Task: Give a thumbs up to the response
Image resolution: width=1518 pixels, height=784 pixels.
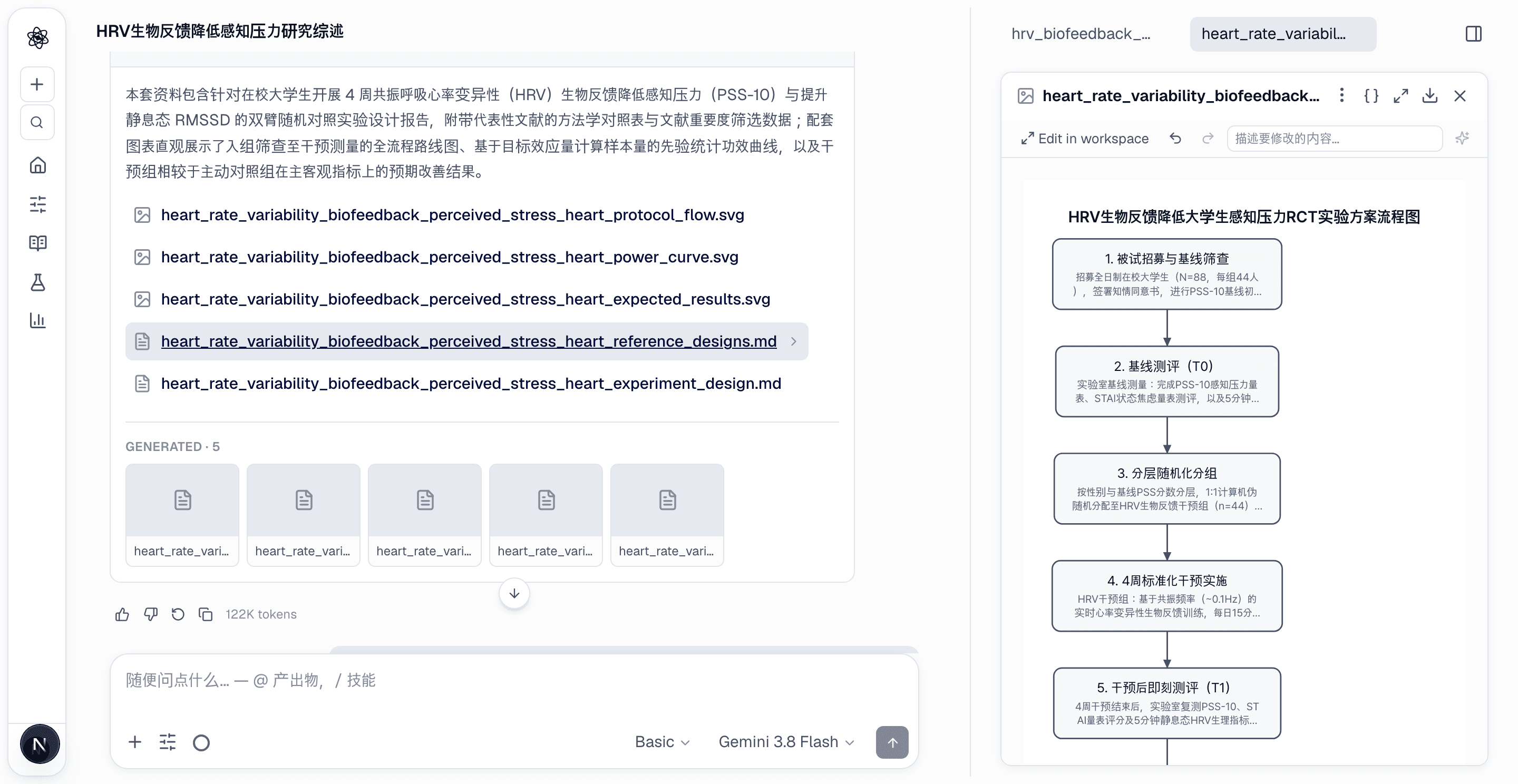Action: click(122, 614)
